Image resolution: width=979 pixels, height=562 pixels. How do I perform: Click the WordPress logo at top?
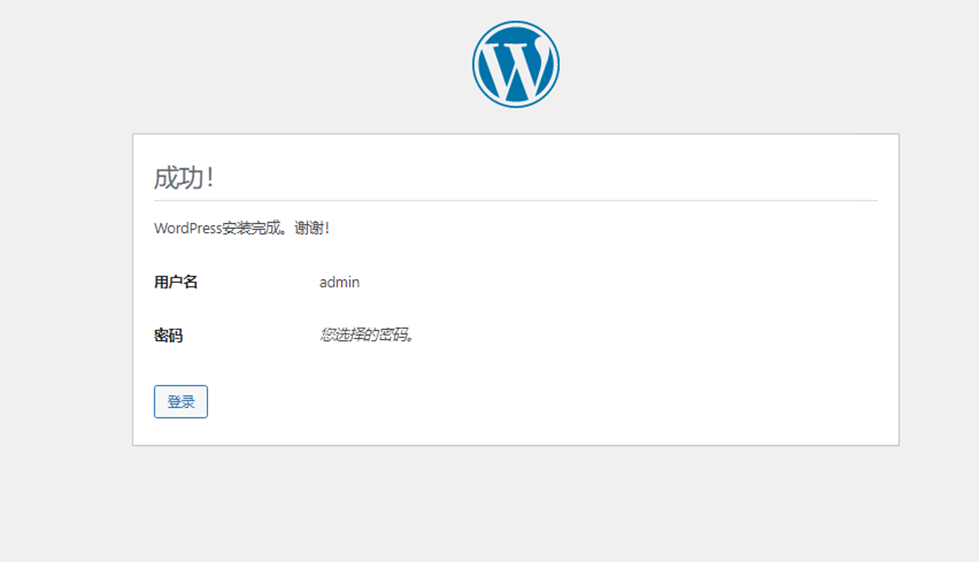pos(516,64)
